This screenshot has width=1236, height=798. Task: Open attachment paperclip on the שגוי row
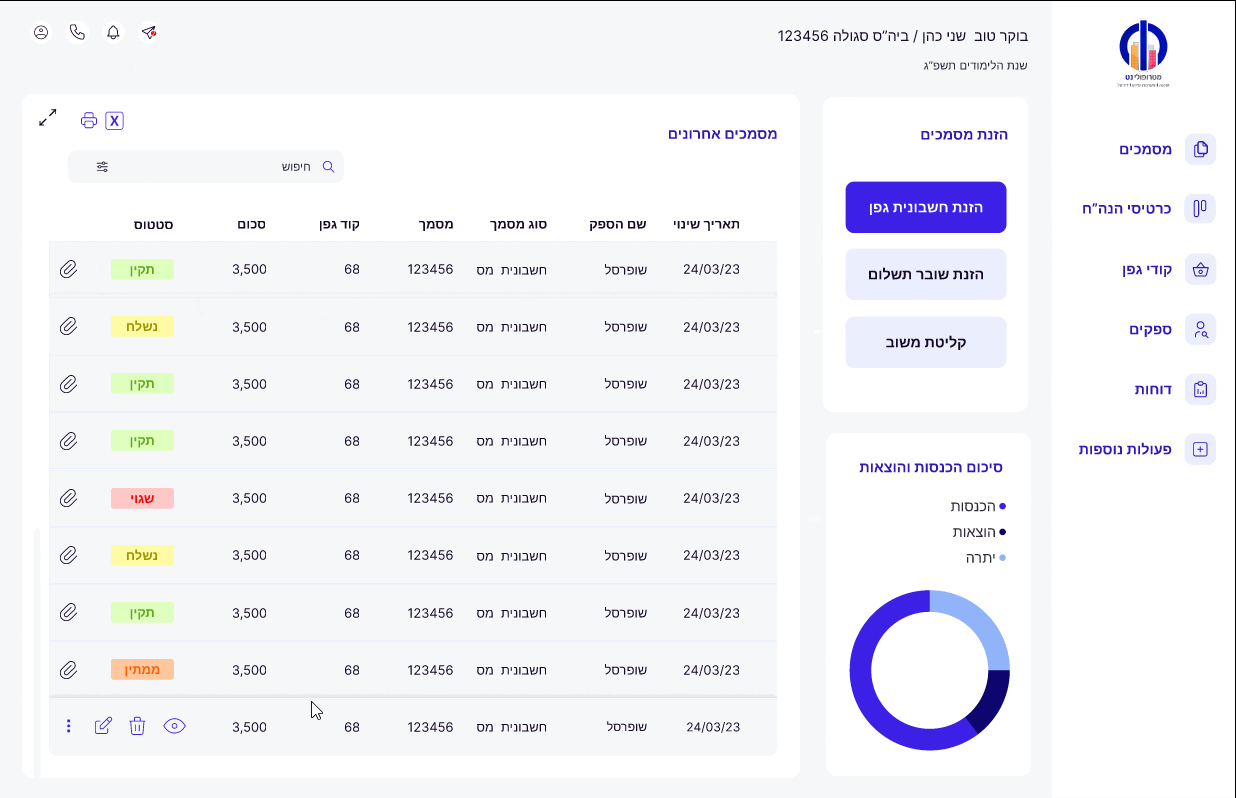pos(68,498)
